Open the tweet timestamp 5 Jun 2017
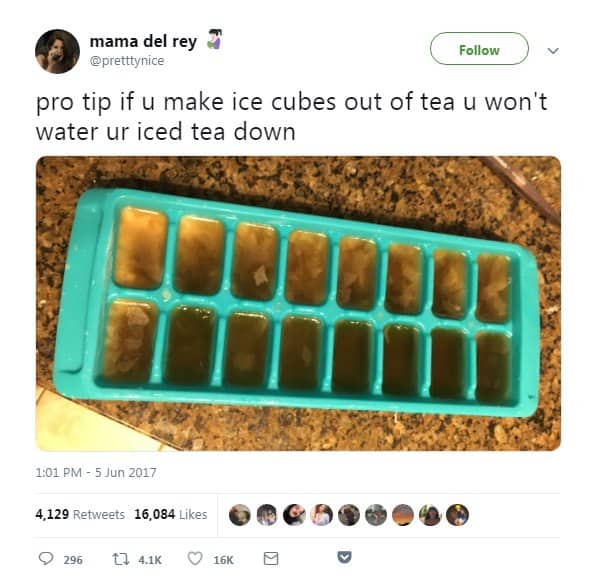This screenshot has height=581, width=593. pyautogui.click(x=96, y=472)
